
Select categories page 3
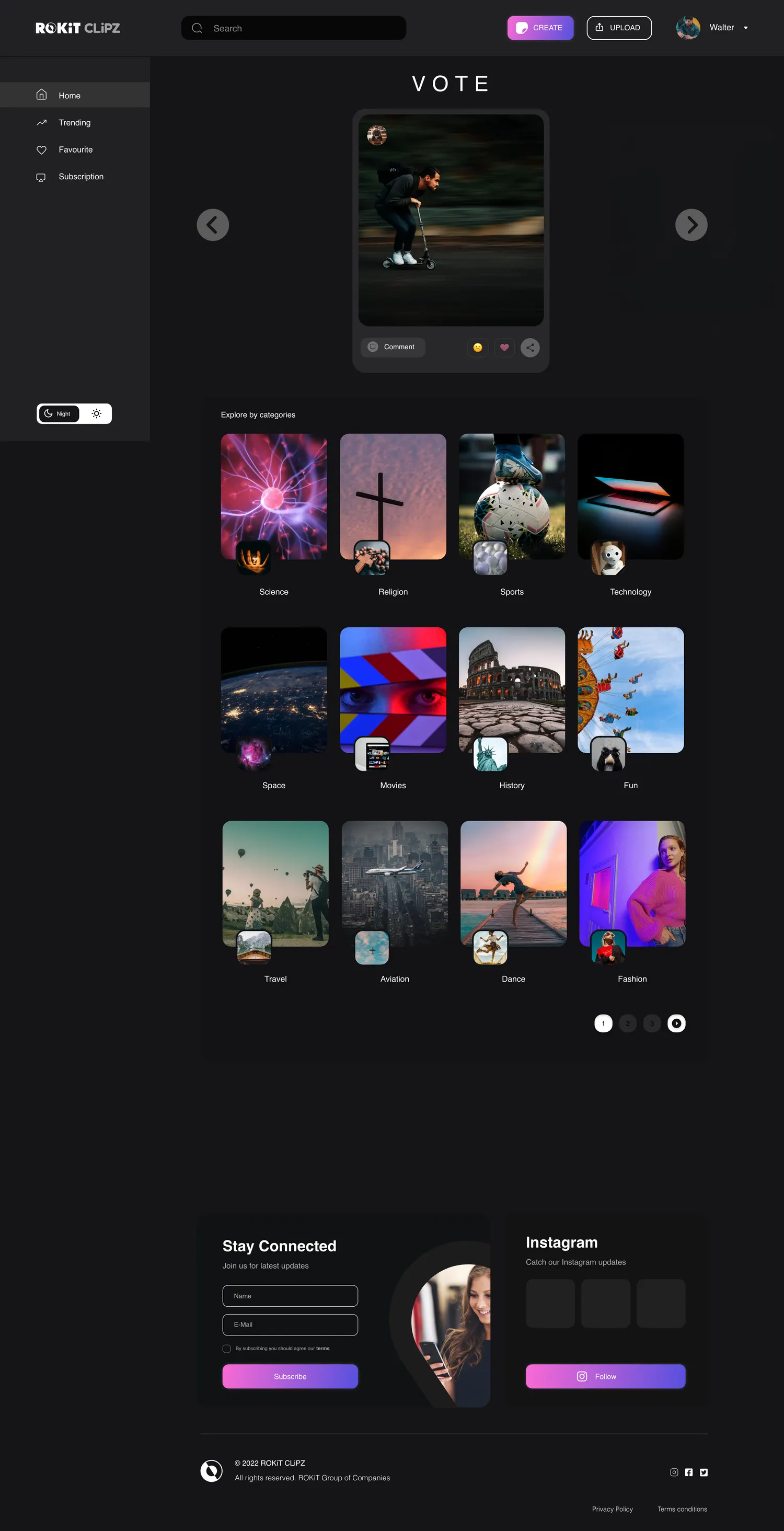tap(652, 1023)
